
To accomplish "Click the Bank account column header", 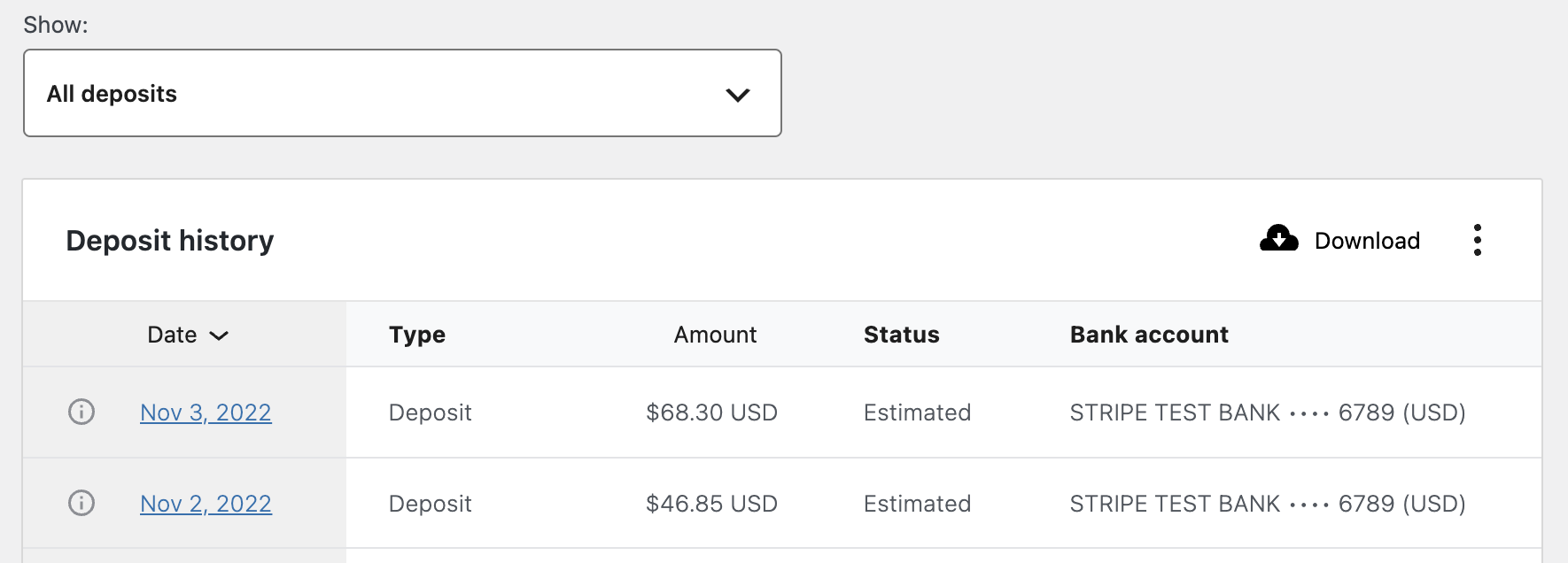I will pyautogui.click(x=1149, y=335).
